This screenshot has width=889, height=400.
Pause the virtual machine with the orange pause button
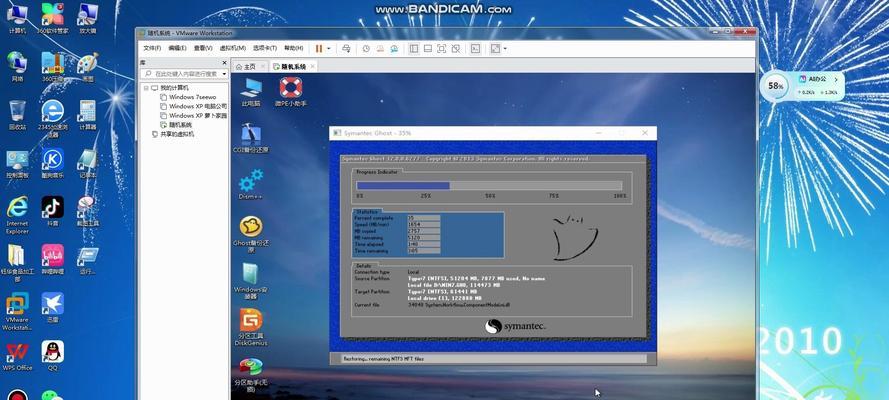tap(319, 49)
